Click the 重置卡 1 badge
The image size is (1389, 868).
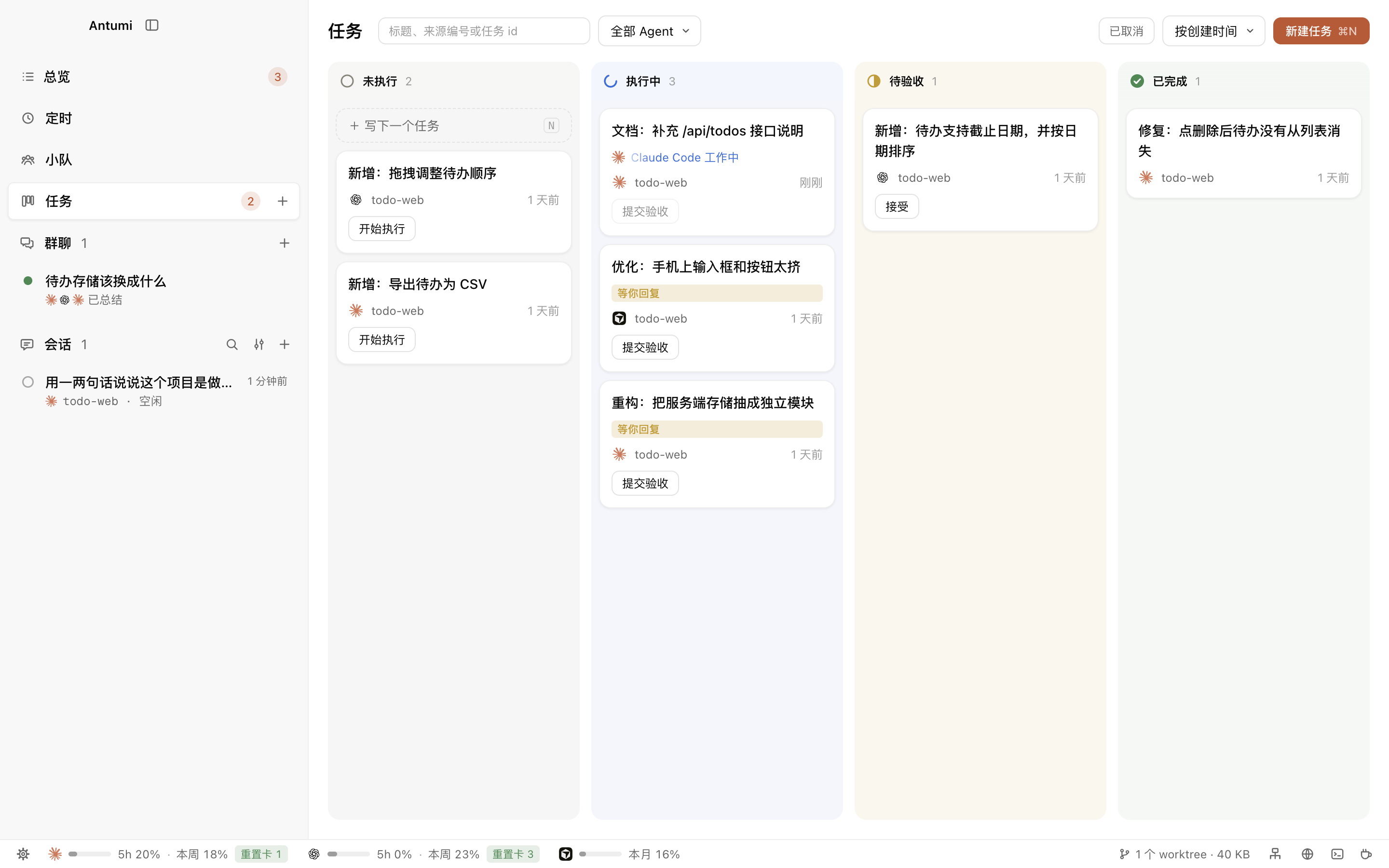tap(261, 854)
